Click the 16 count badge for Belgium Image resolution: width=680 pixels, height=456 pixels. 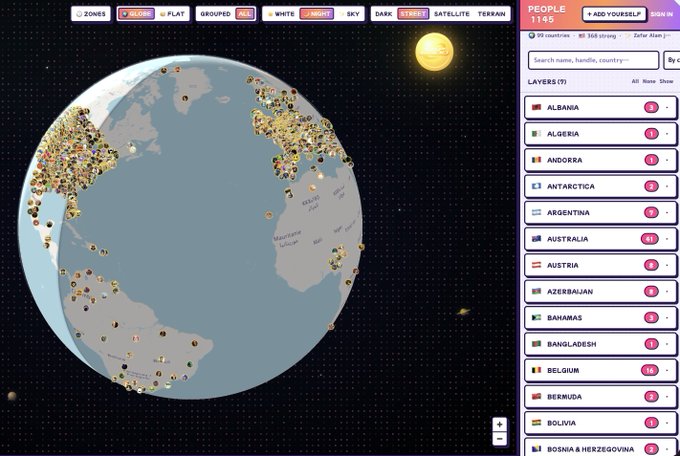tap(649, 370)
